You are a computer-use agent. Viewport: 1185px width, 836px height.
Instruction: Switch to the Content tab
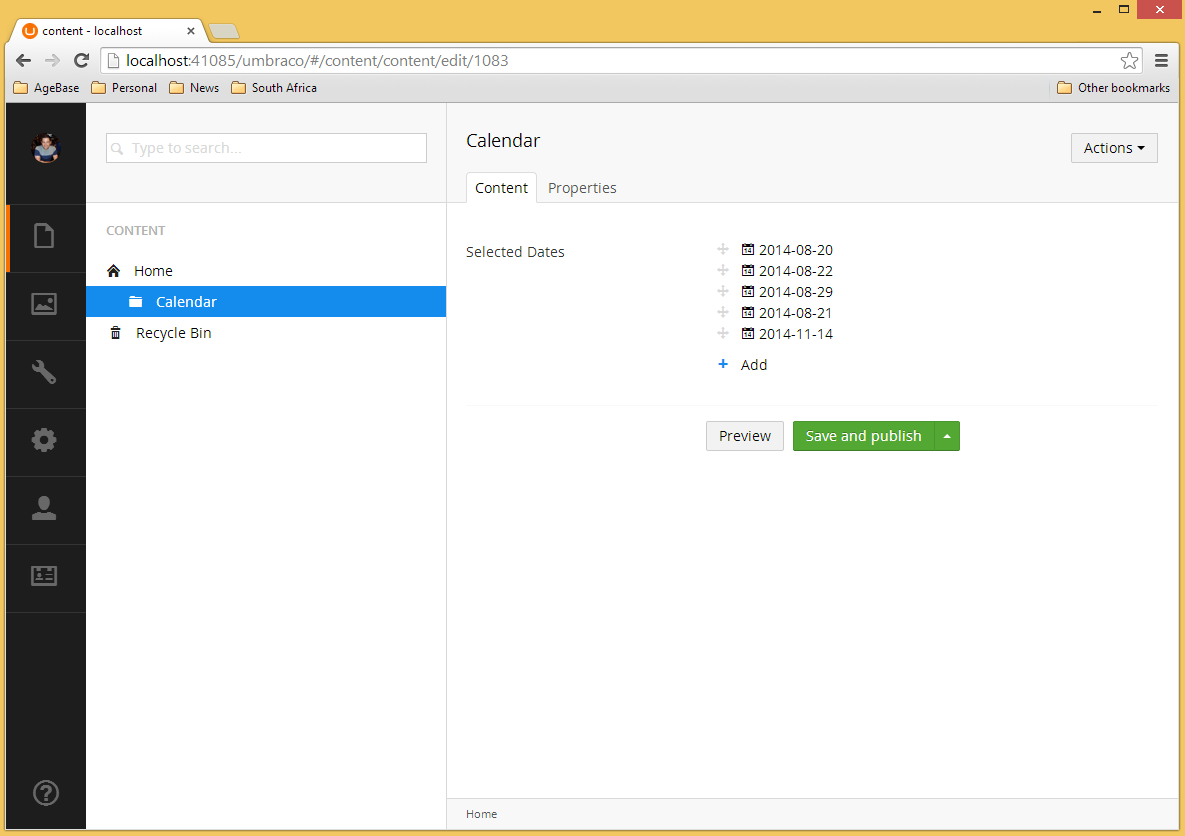pyautogui.click(x=502, y=187)
